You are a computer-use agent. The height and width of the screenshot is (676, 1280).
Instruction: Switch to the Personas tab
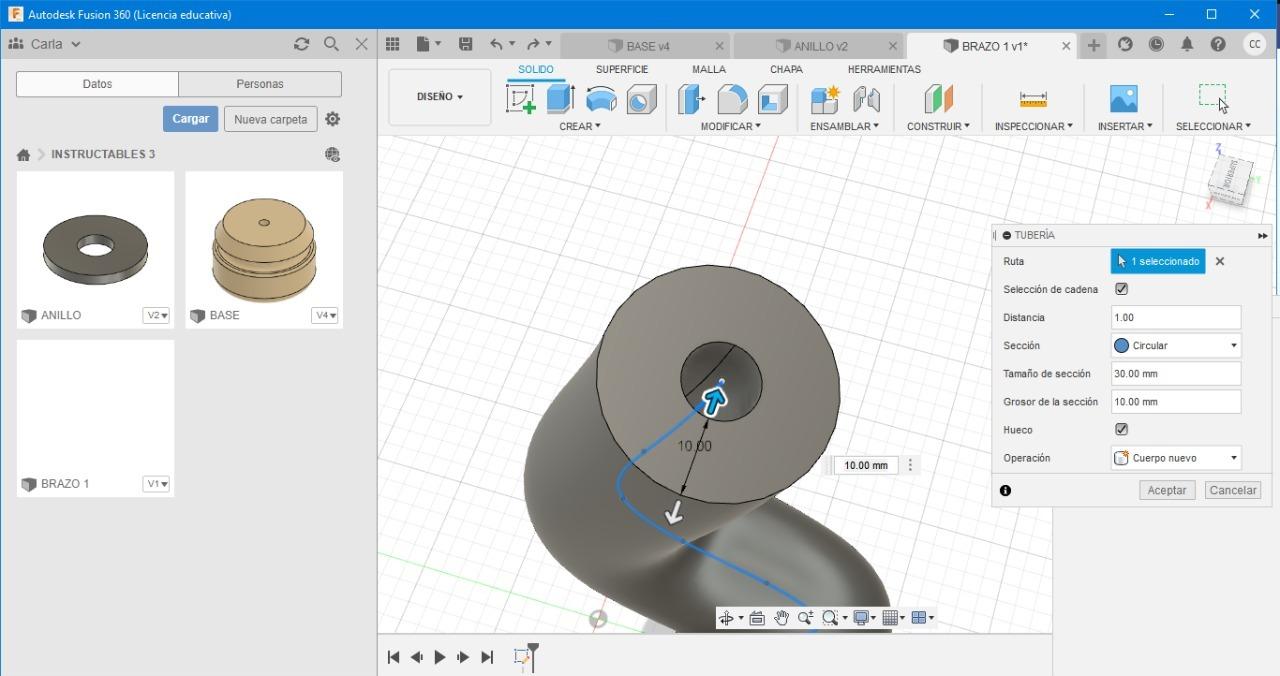(260, 84)
